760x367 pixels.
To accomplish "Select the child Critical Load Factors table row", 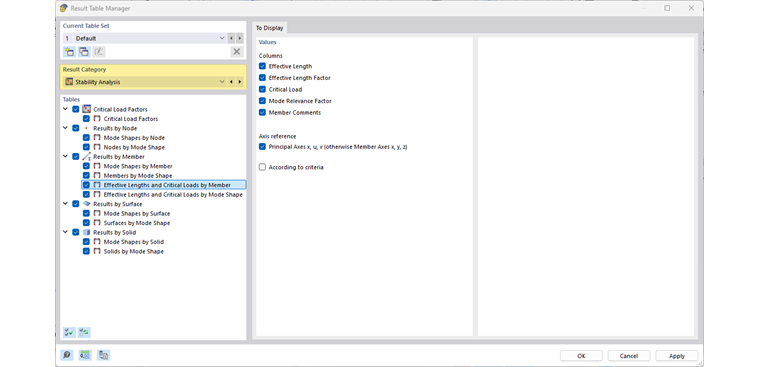I will tap(131, 119).
